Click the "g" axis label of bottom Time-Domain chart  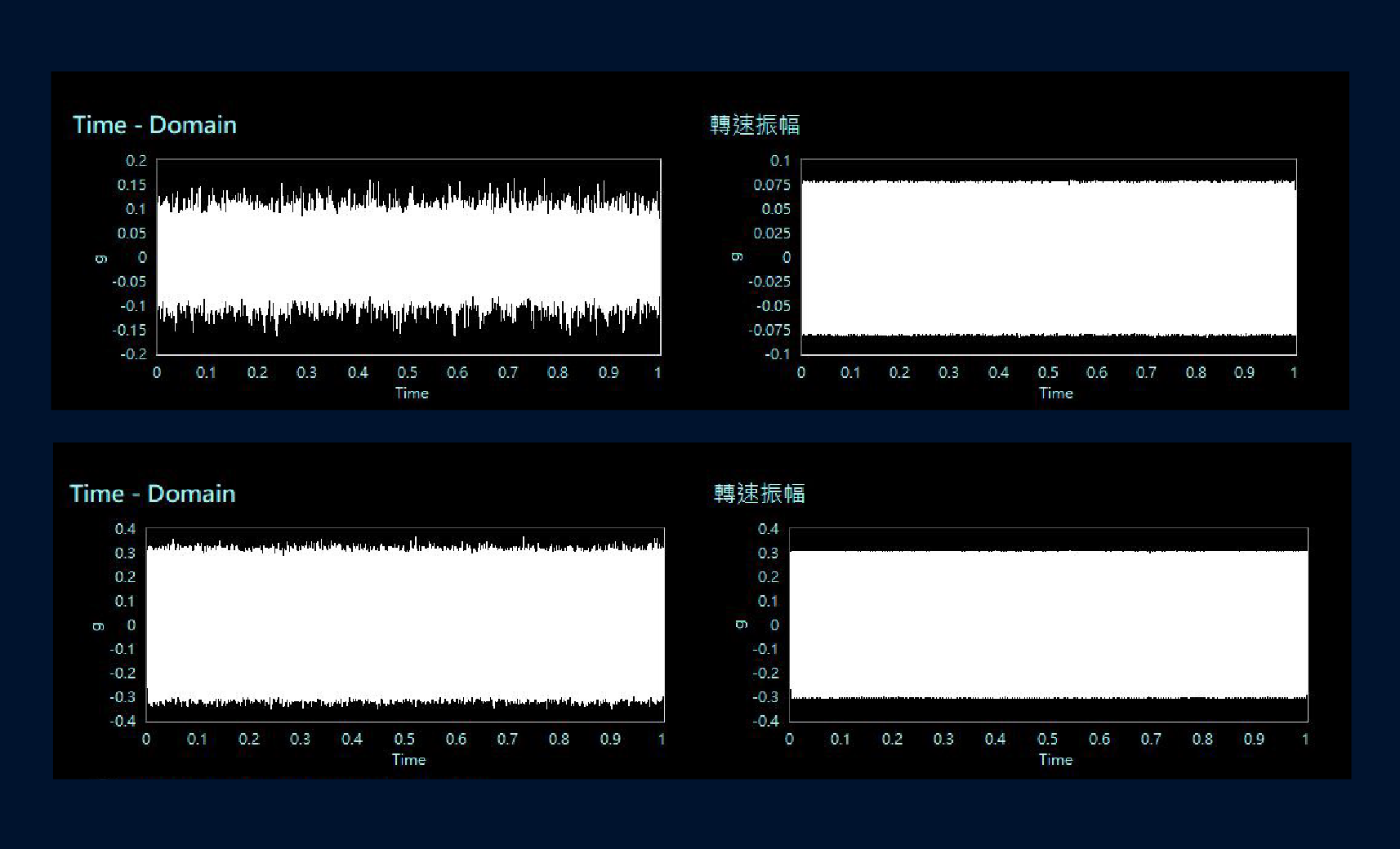coord(98,626)
